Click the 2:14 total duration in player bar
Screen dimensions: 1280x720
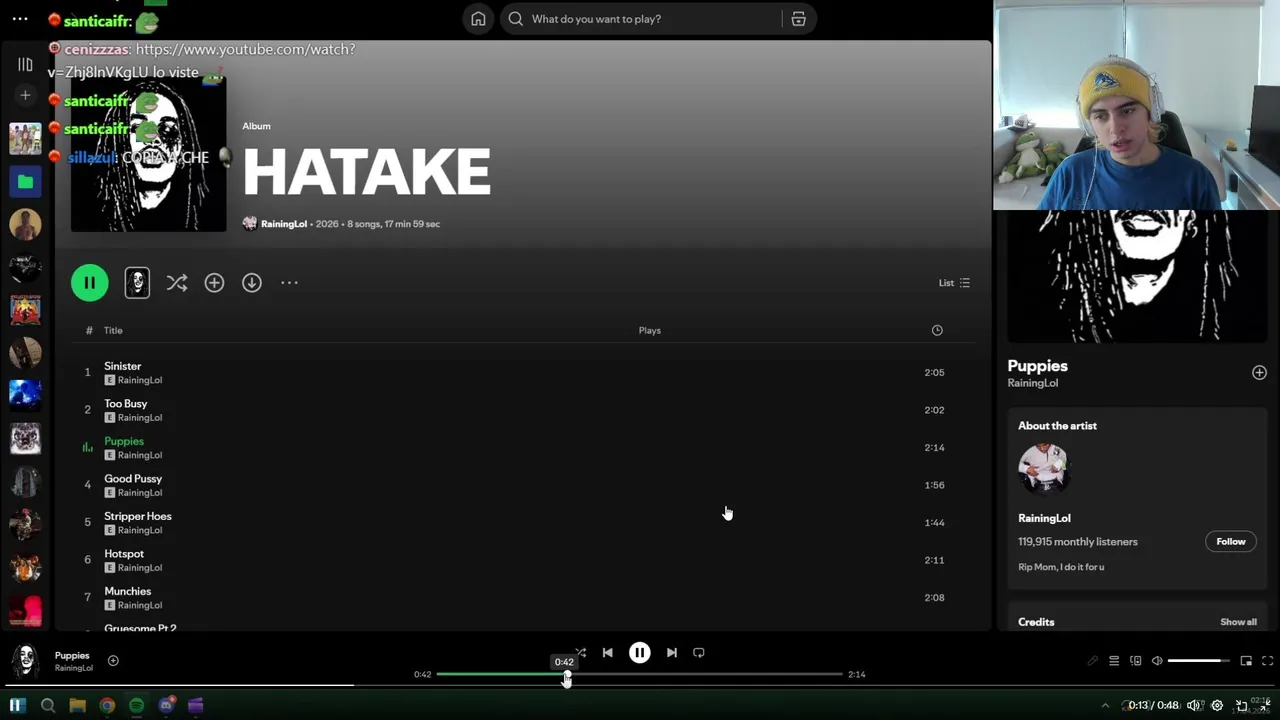point(857,674)
